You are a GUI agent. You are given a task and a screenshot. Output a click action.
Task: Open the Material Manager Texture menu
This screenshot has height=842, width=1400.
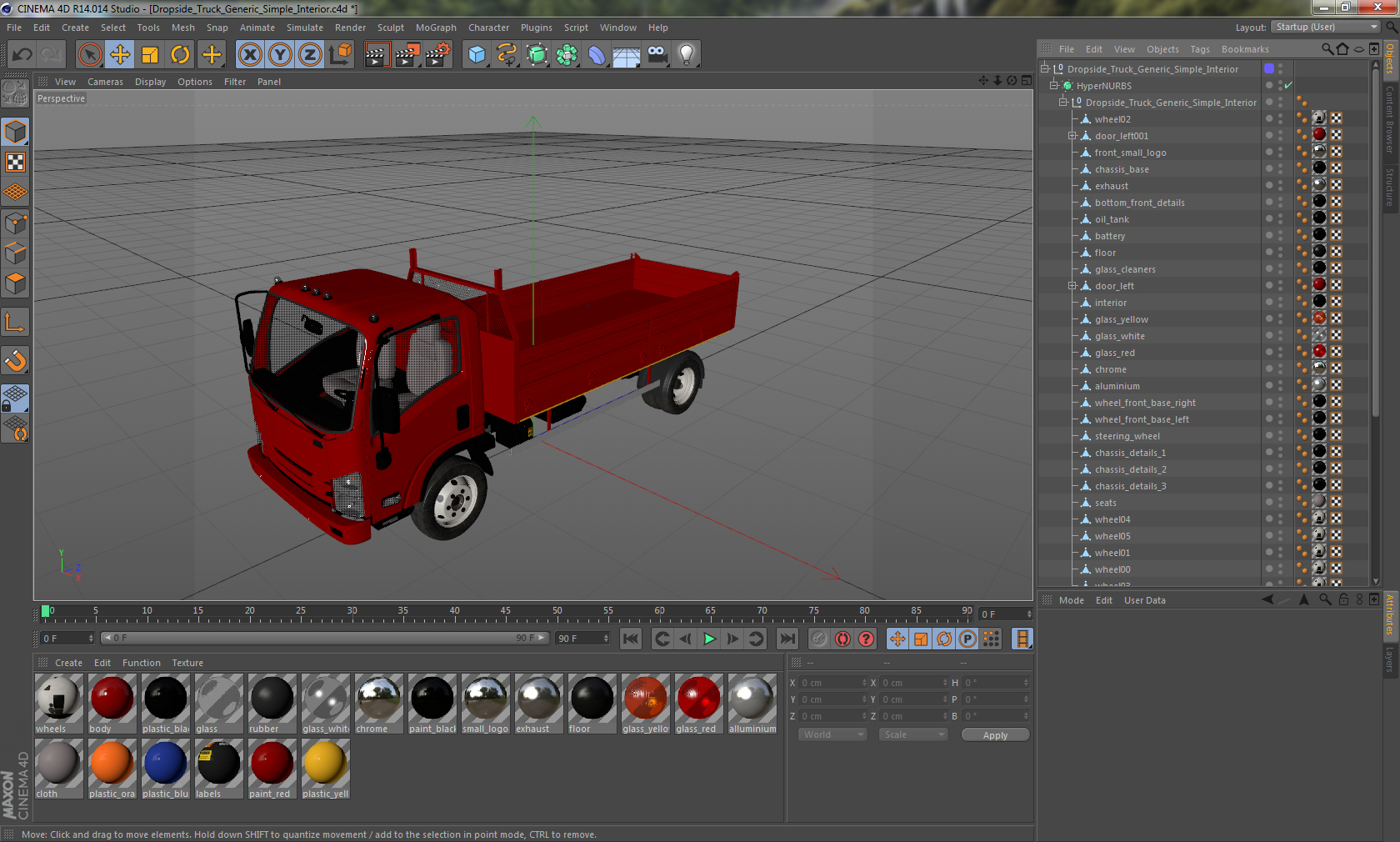click(x=187, y=663)
